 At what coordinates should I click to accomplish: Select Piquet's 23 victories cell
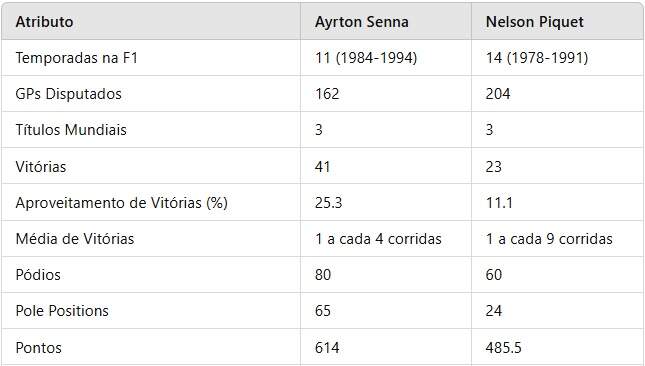tap(493, 167)
